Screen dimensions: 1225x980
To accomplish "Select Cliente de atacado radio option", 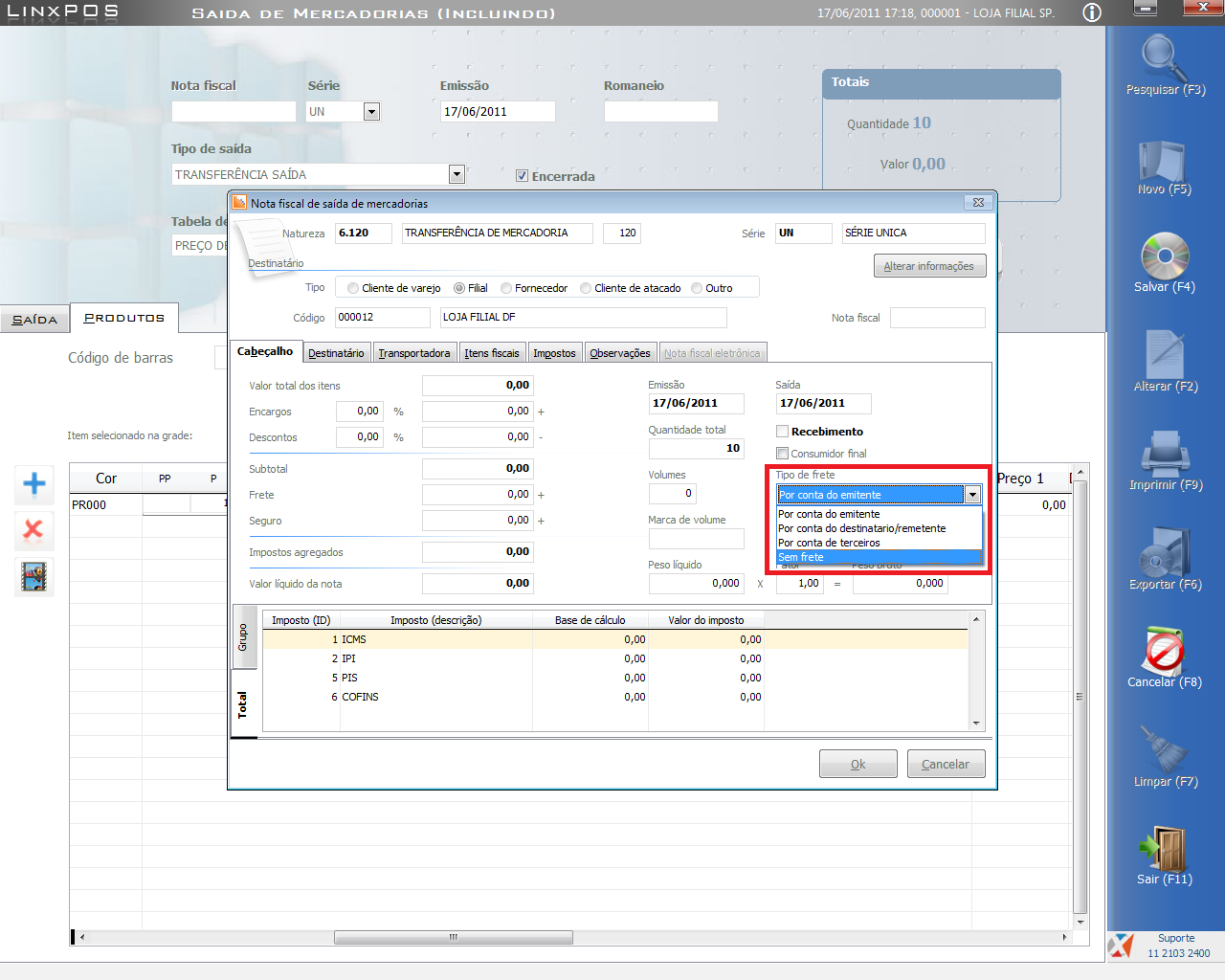I will click(586, 288).
